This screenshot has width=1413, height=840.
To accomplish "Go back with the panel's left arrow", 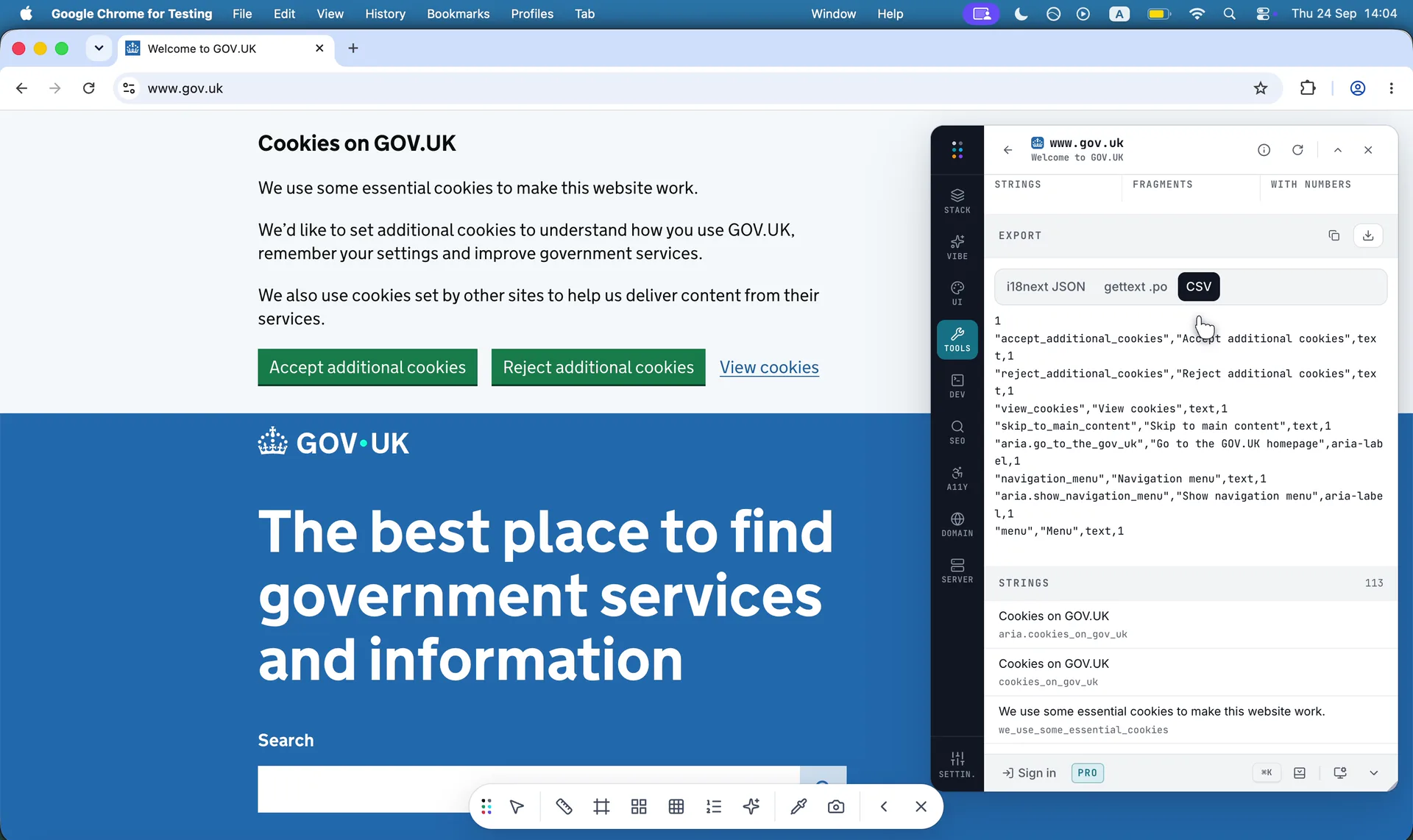I will click(x=1007, y=150).
